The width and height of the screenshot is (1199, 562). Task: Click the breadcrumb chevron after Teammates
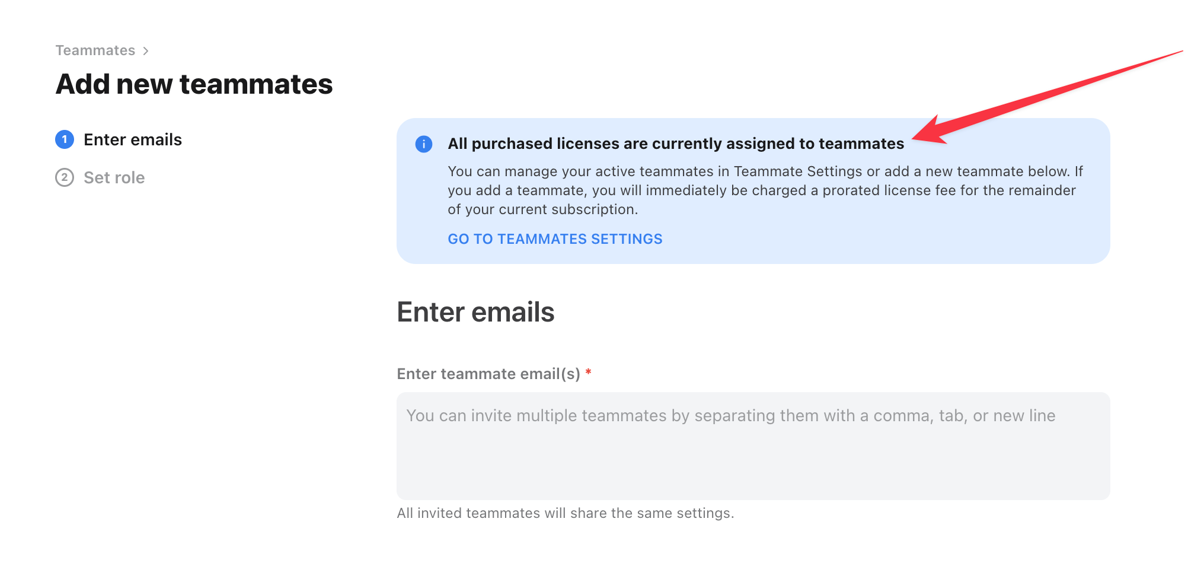click(145, 50)
